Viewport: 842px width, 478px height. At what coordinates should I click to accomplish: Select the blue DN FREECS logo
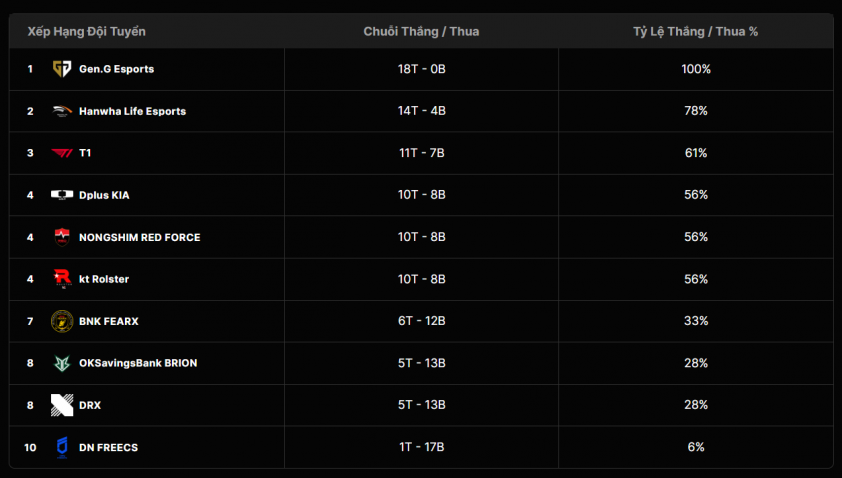pos(62,447)
